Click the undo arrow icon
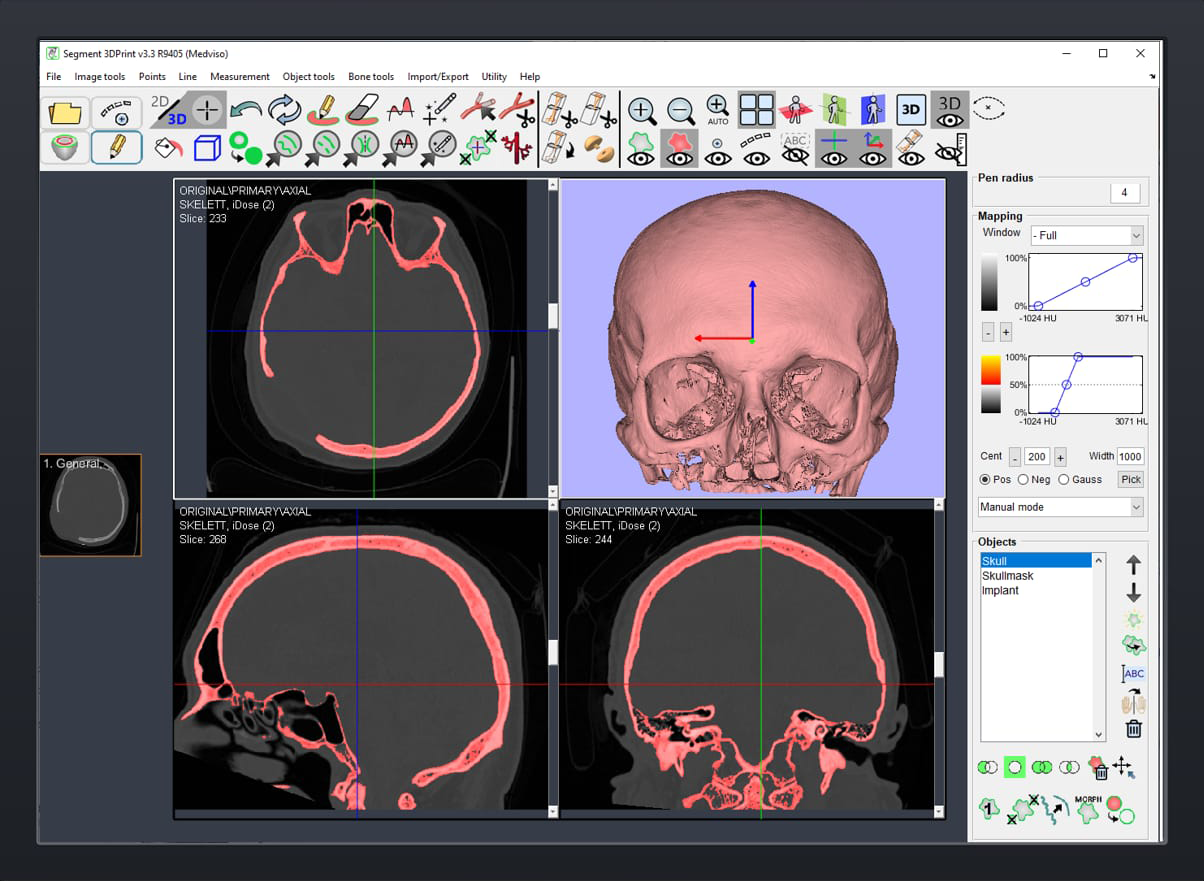 point(245,109)
